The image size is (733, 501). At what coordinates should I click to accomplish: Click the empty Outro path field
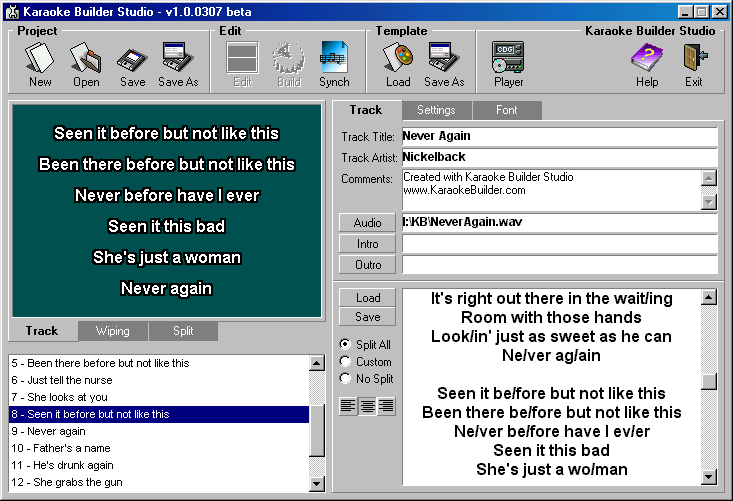coord(560,265)
